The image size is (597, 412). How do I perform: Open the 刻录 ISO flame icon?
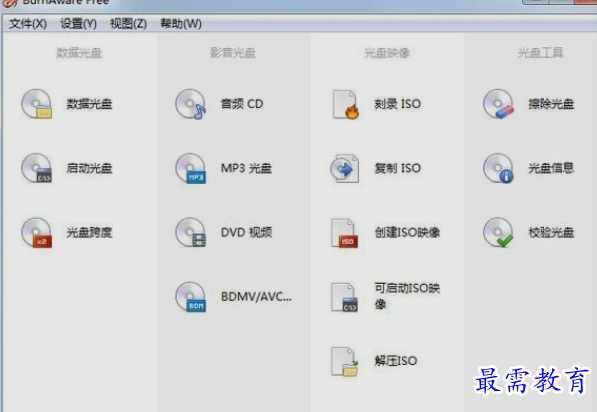345,104
